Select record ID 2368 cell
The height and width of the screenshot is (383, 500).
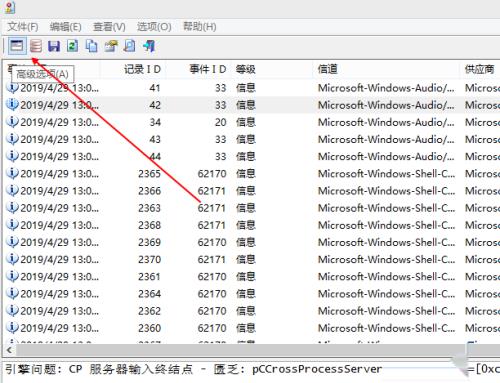click(150, 225)
